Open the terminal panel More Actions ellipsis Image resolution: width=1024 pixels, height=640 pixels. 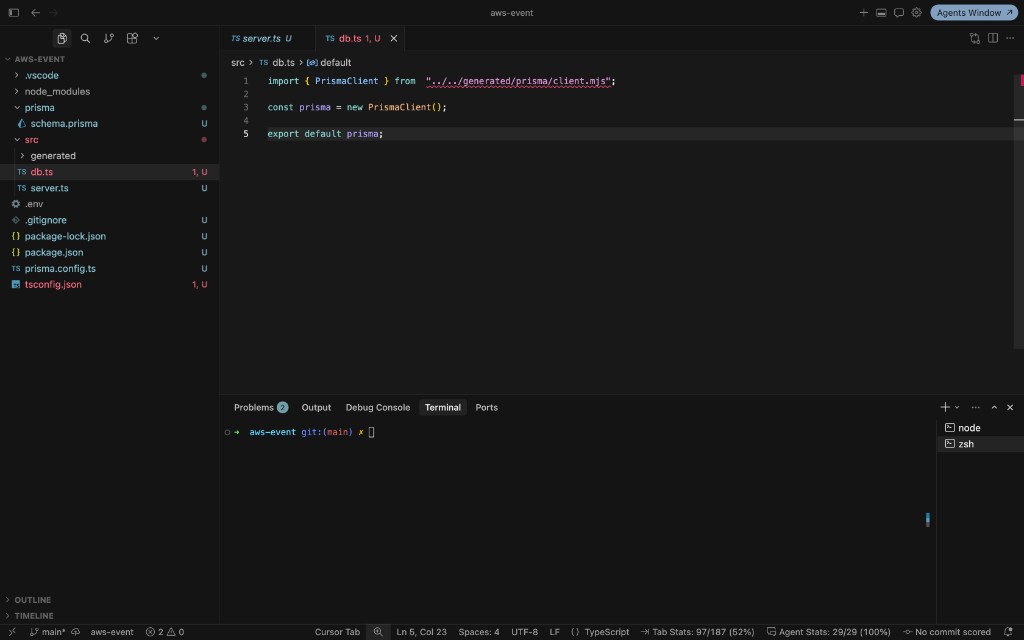pos(975,407)
